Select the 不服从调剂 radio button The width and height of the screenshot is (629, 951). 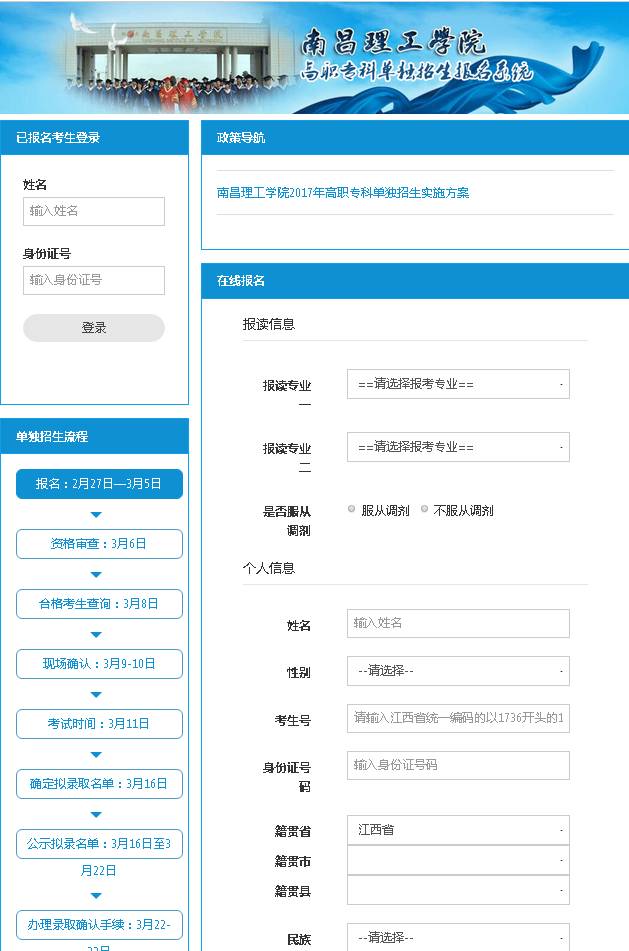(x=424, y=509)
